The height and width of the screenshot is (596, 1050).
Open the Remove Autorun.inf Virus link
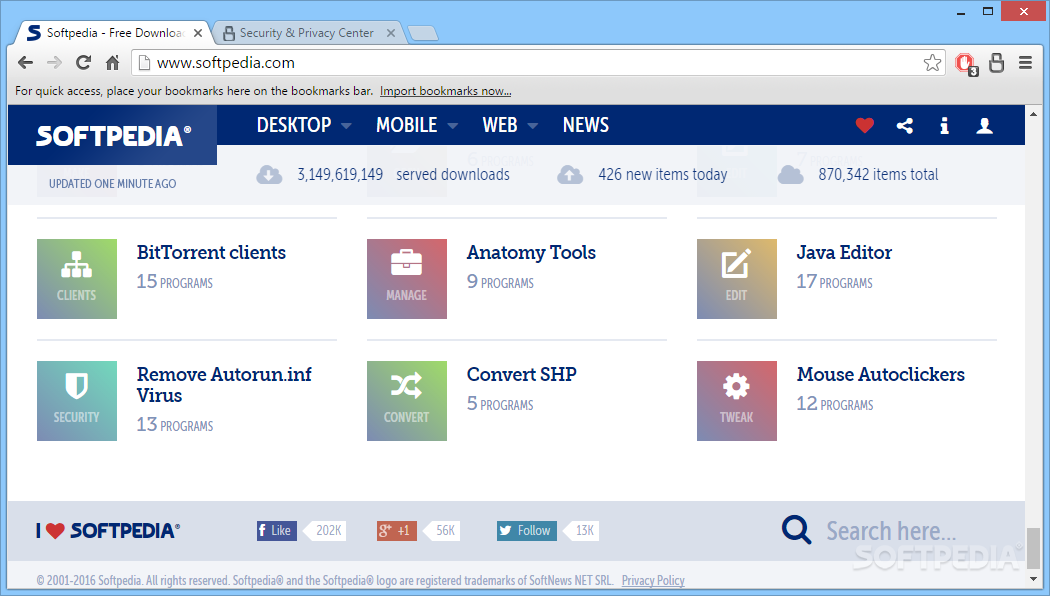click(x=224, y=385)
